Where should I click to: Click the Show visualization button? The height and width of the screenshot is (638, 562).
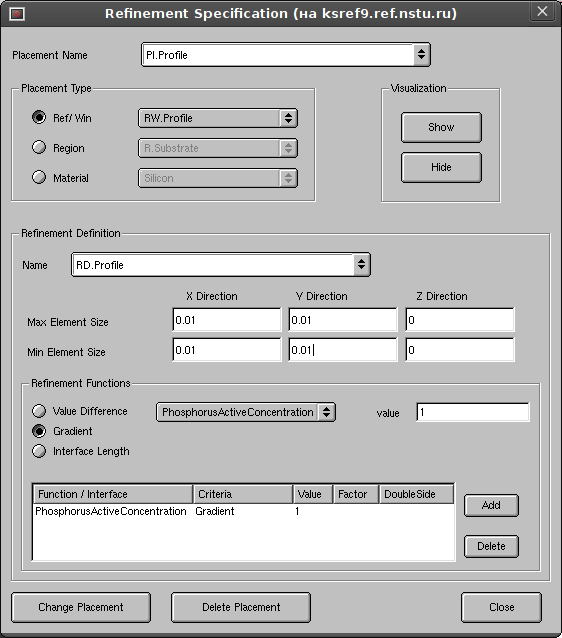[x=441, y=127]
